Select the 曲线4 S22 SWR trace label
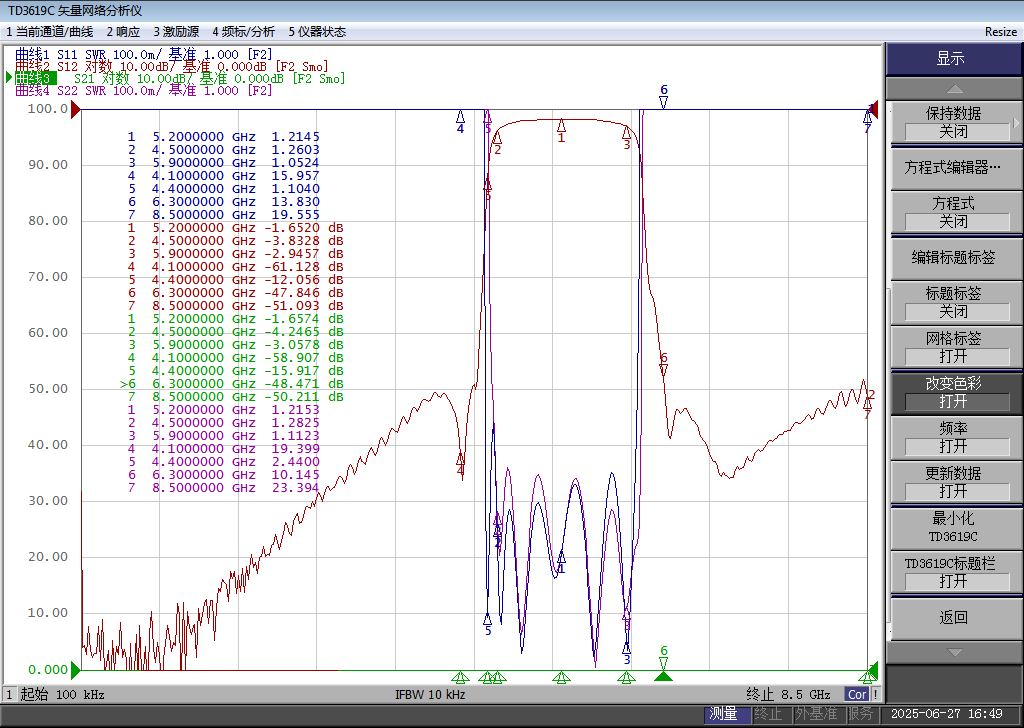This screenshot has width=1024, height=728. (x=144, y=90)
